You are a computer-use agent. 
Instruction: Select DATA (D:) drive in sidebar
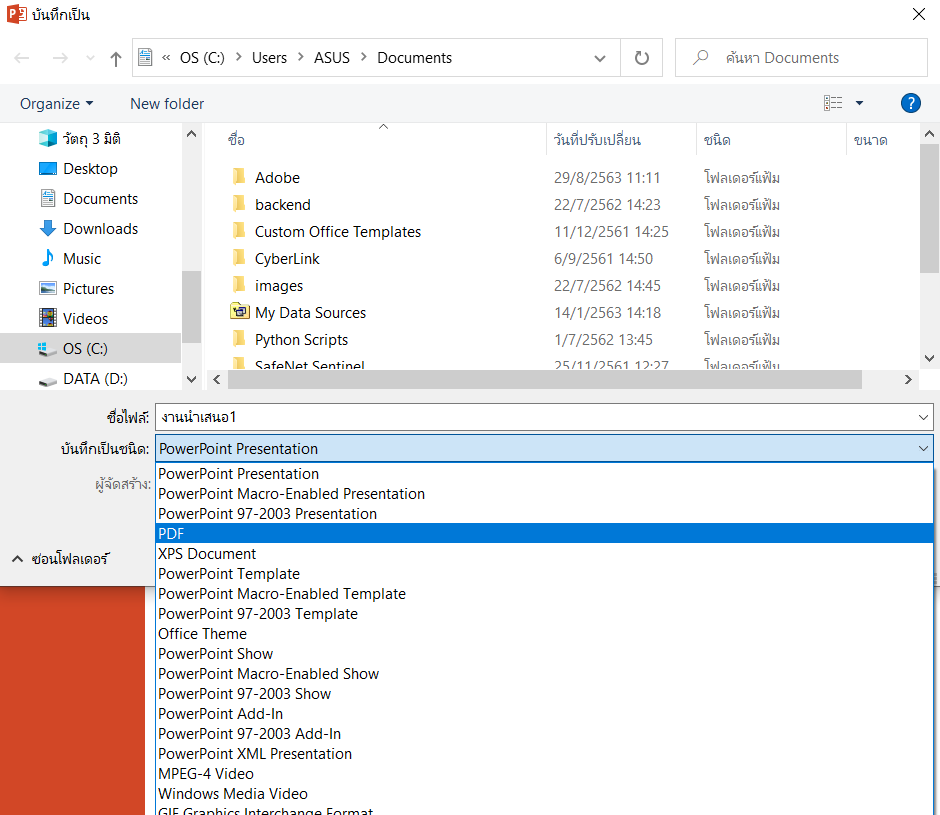[x=83, y=379]
